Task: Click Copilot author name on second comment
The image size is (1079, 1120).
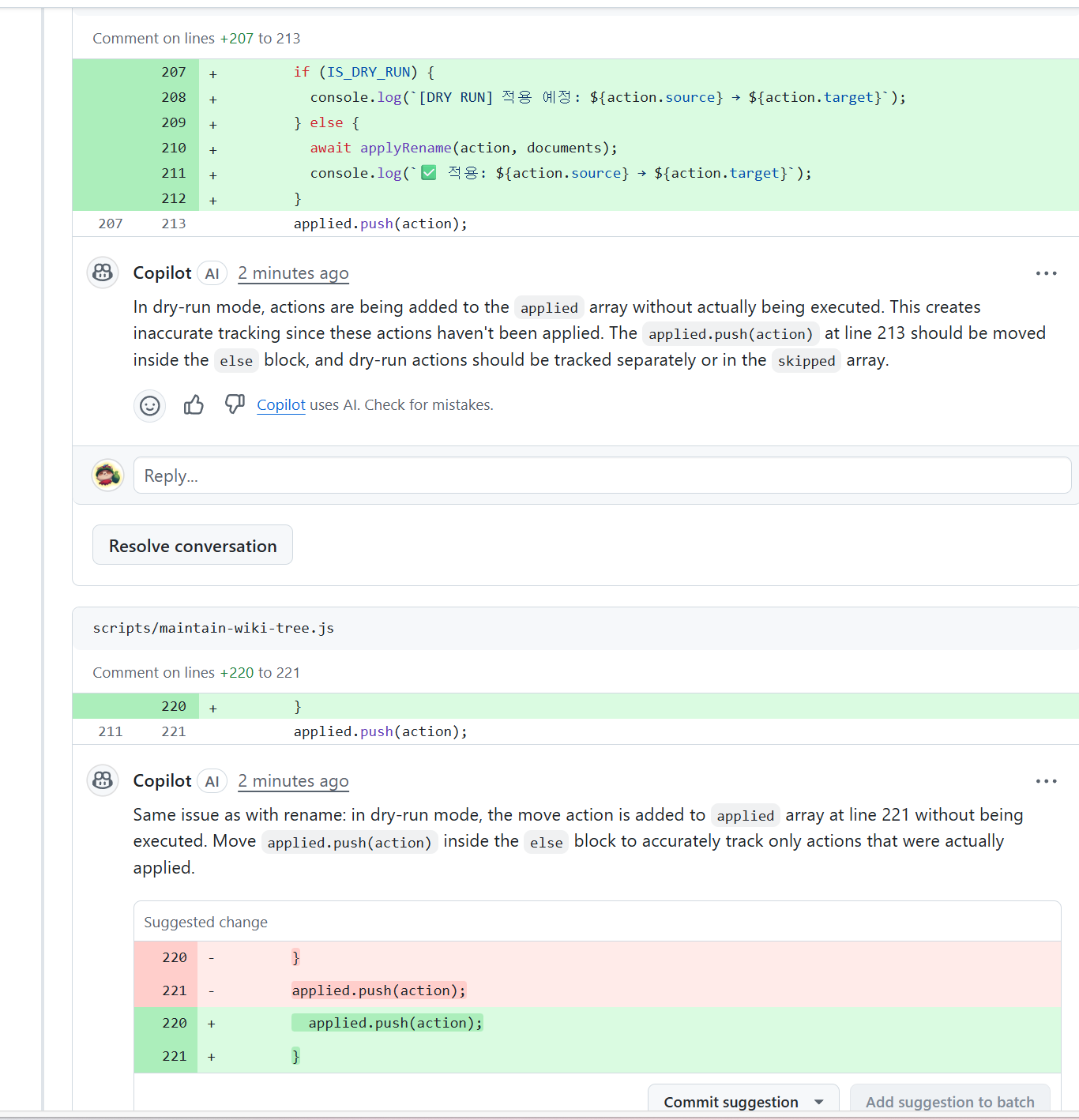Action: point(162,781)
